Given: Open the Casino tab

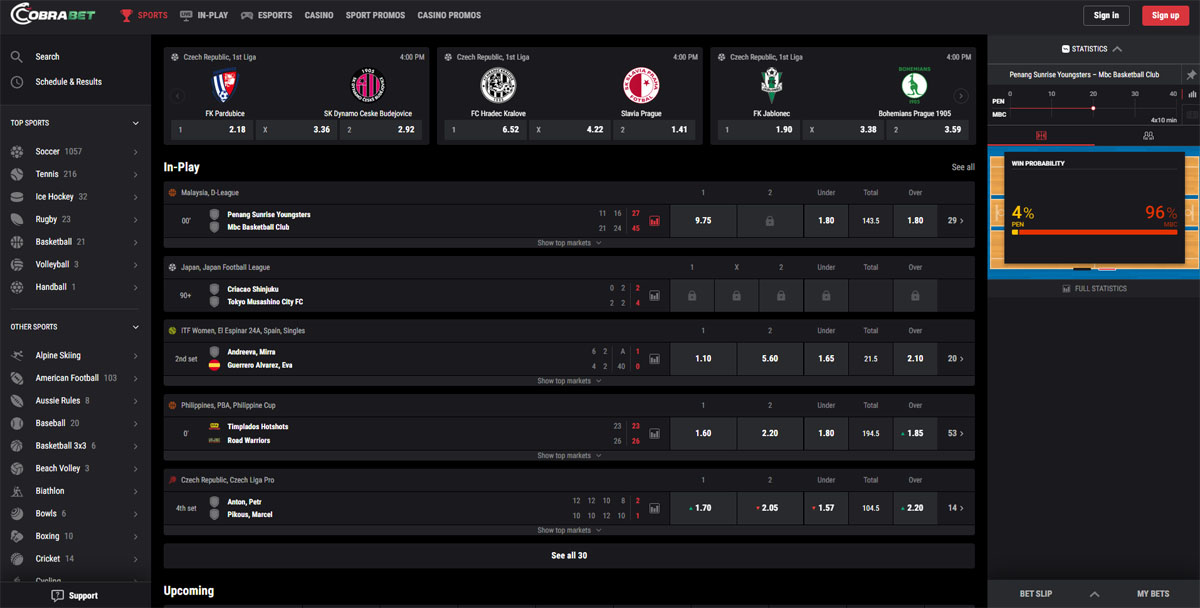Looking at the screenshot, I should pyautogui.click(x=319, y=15).
